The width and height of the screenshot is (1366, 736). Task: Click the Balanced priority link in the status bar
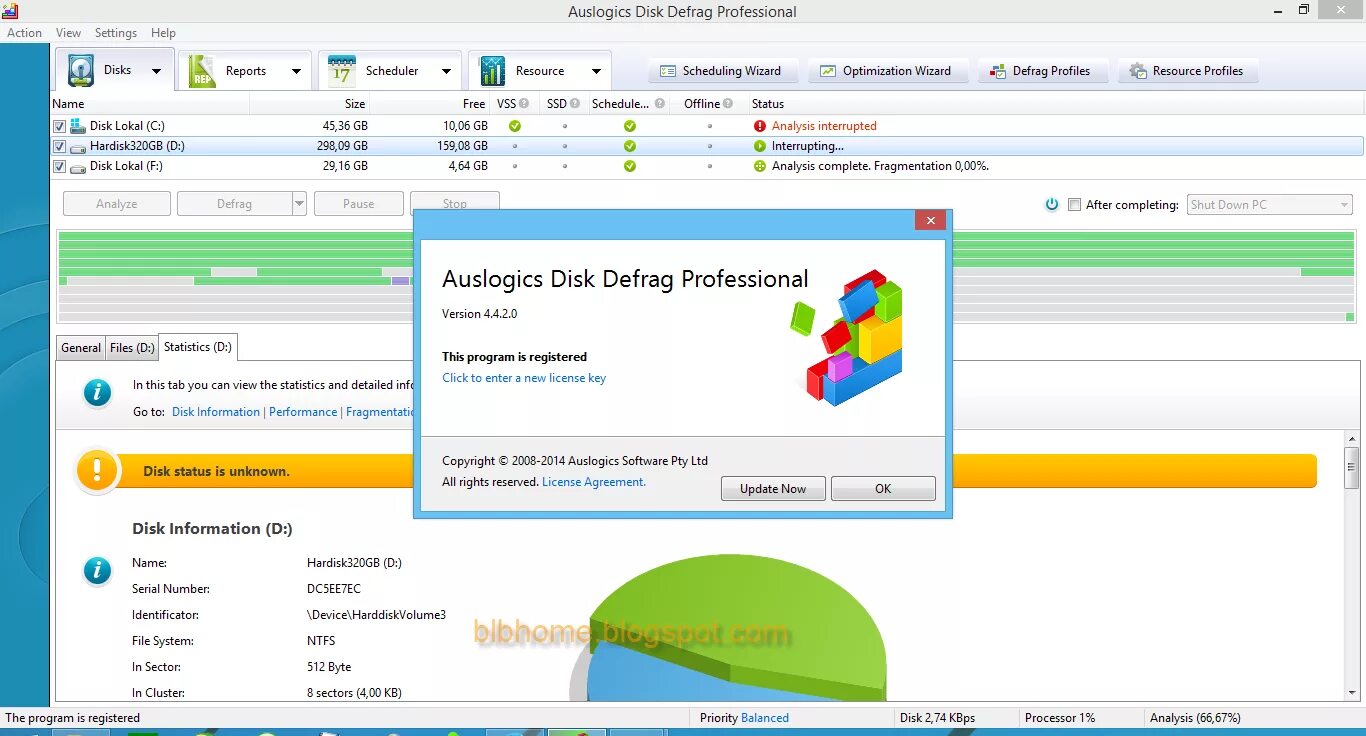[x=765, y=718]
